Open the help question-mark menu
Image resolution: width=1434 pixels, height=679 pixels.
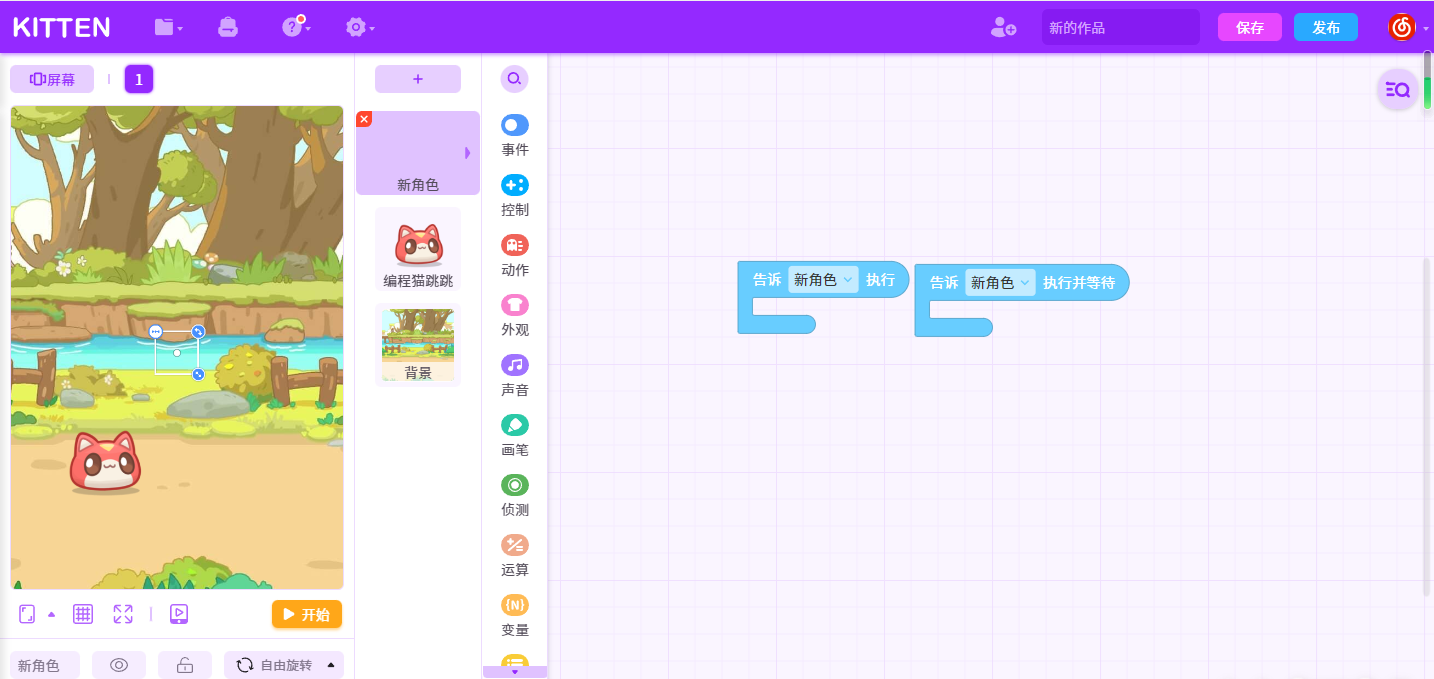(x=294, y=27)
